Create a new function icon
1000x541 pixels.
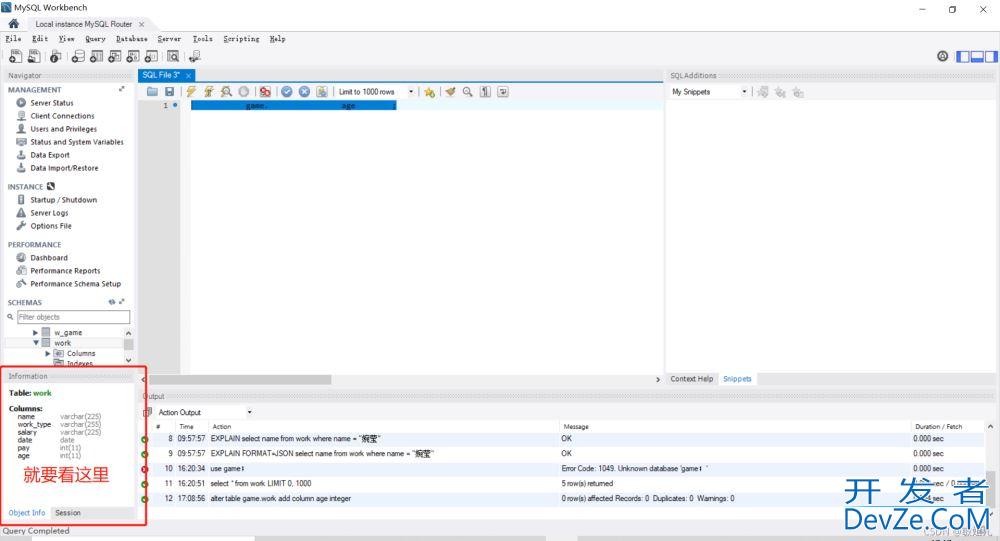coord(151,57)
